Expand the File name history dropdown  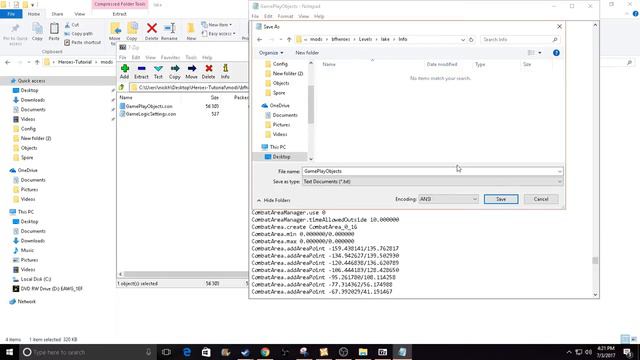click(x=559, y=171)
